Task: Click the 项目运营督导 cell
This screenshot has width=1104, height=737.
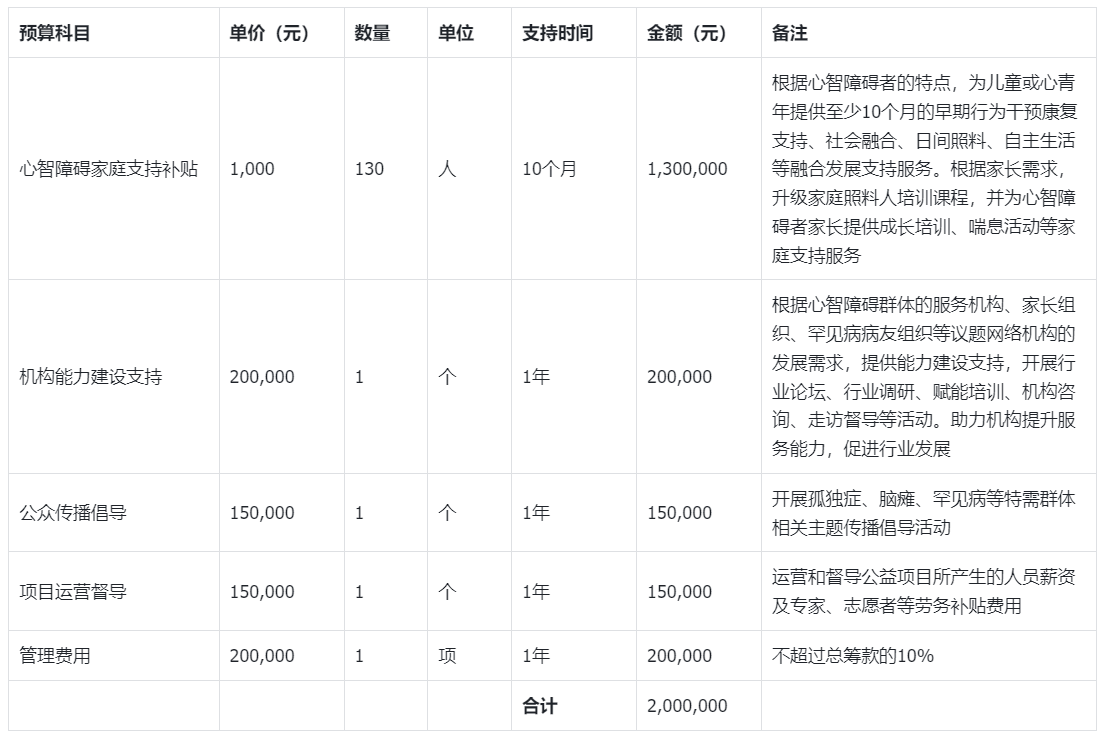Action: [x=73, y=592]
